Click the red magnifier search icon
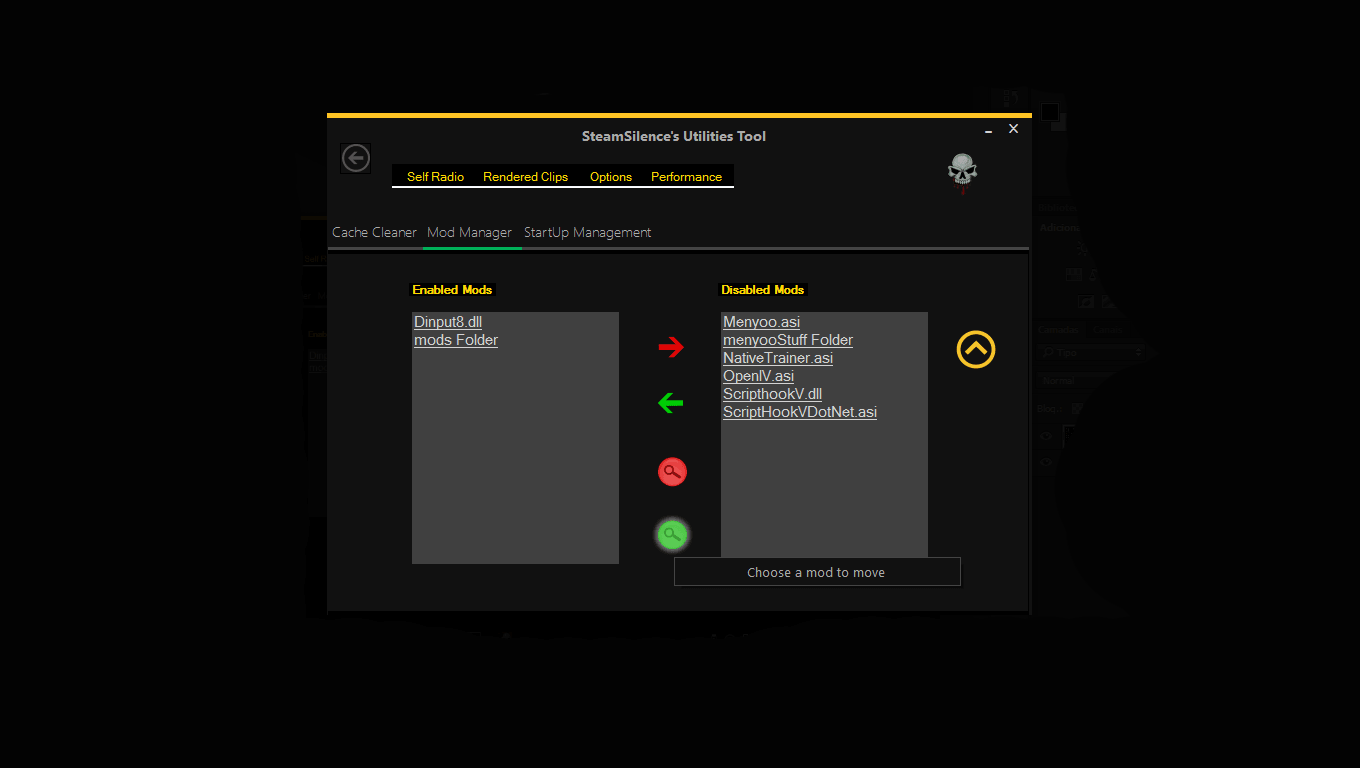Viewport: 1360px width, 768px height. point(672,472)
